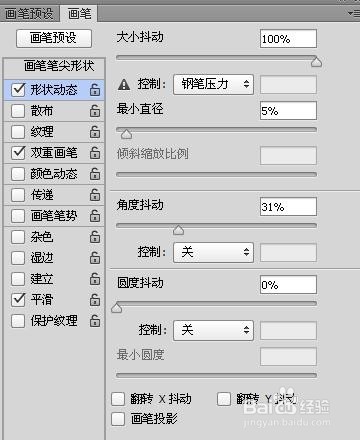Screen dimensions: 360x440
Task: Toggle the lock for 传递
Action: [x=95, y=195]
